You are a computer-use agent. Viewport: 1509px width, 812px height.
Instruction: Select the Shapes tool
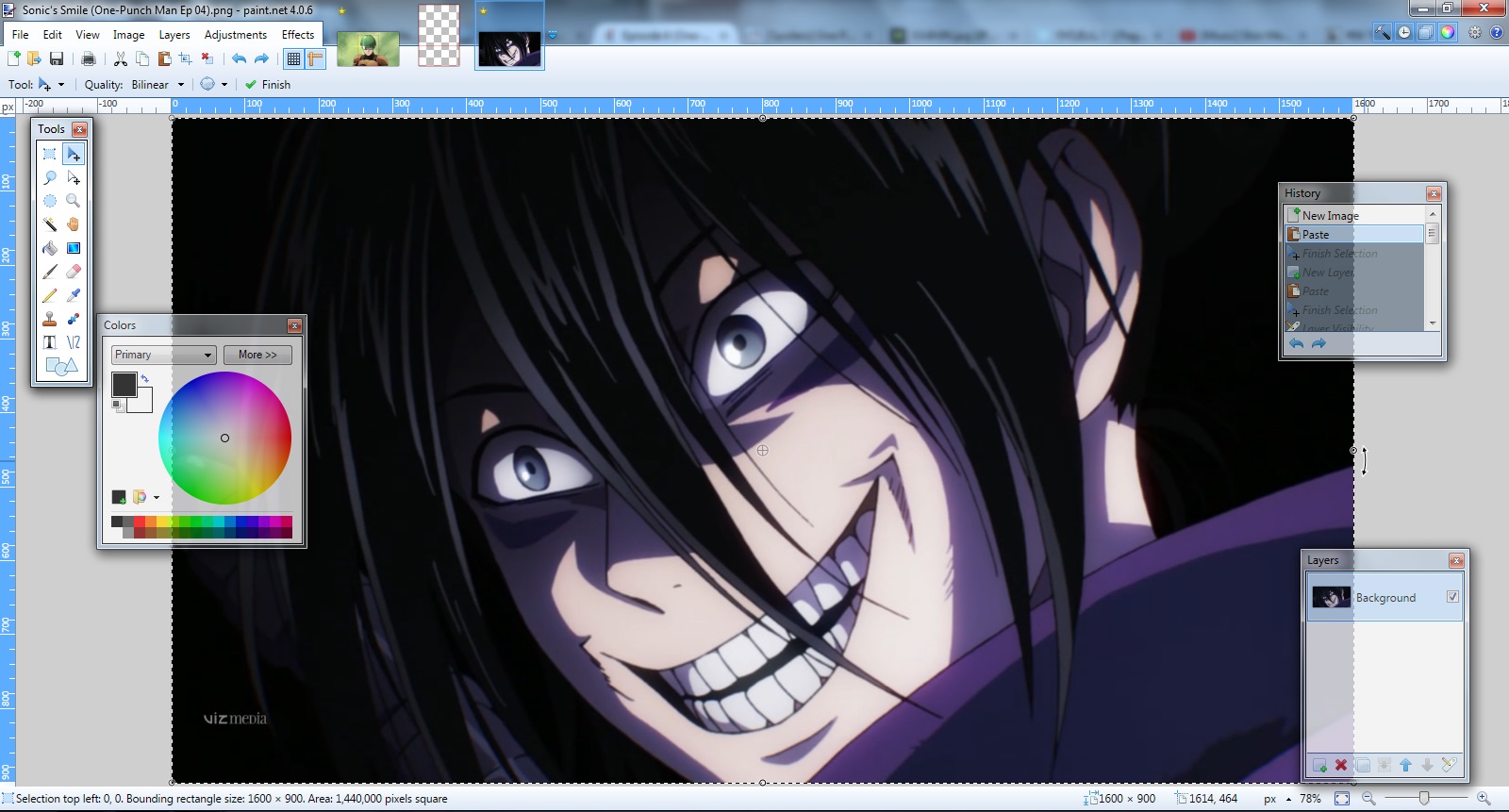pos(61,366)
